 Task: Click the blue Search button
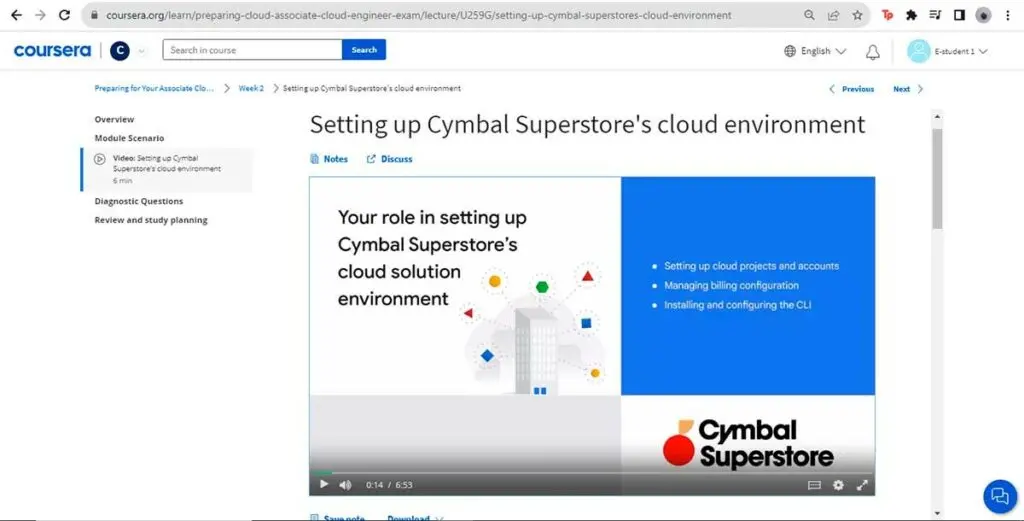pos(364,50)
